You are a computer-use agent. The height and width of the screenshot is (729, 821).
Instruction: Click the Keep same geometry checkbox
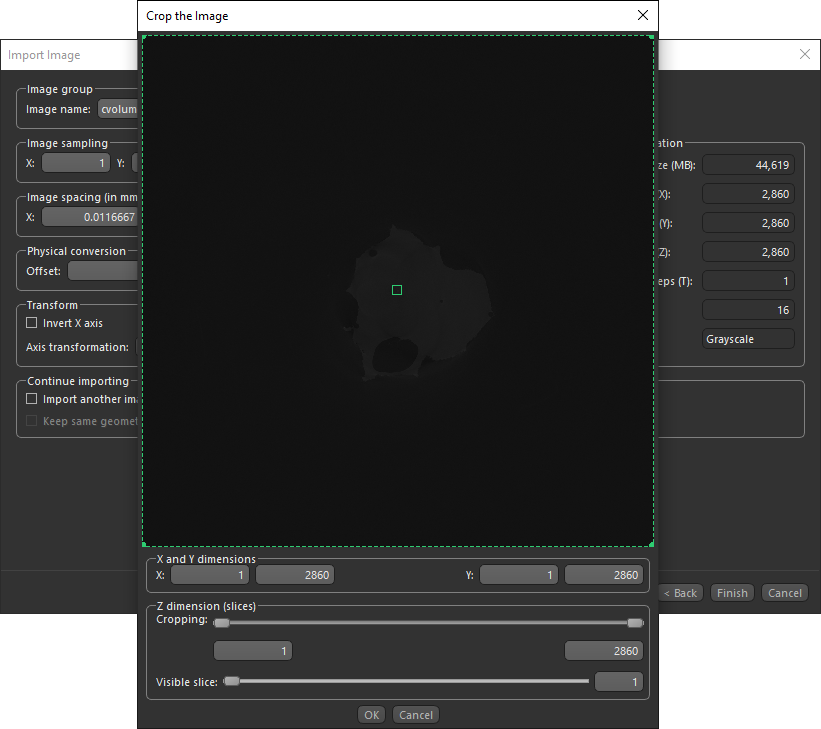click(x=32, y=421)
